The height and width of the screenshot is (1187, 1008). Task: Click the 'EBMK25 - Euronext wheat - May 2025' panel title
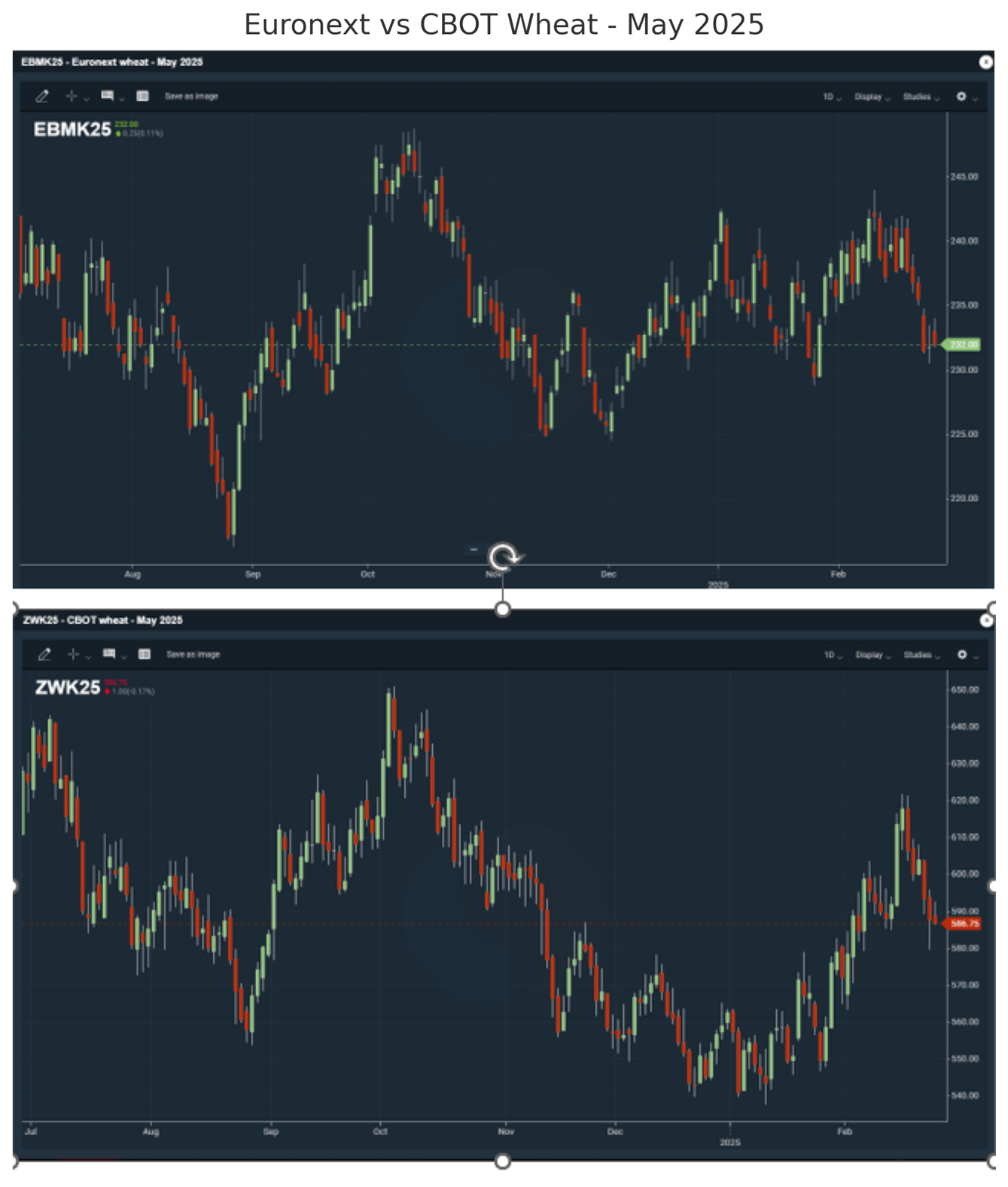[112, 62]
